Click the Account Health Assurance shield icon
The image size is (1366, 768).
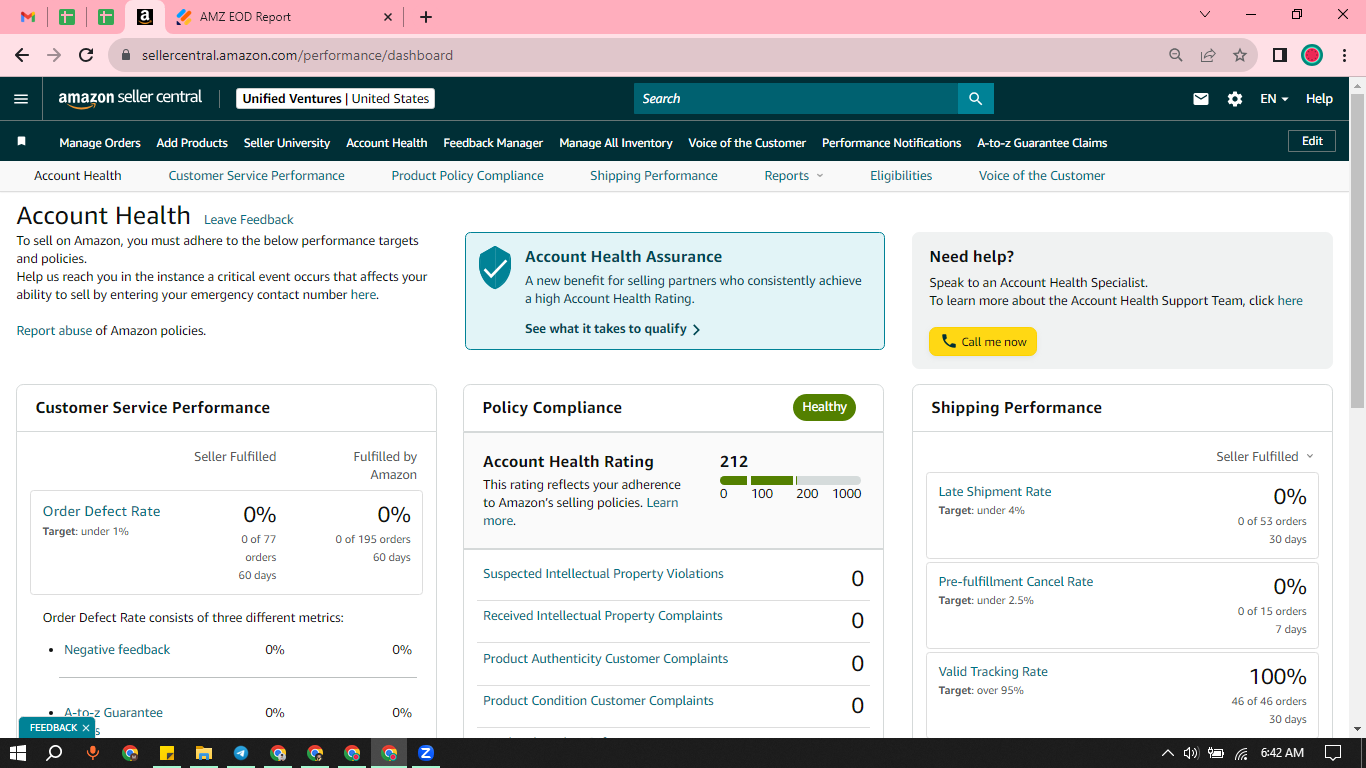495,268
